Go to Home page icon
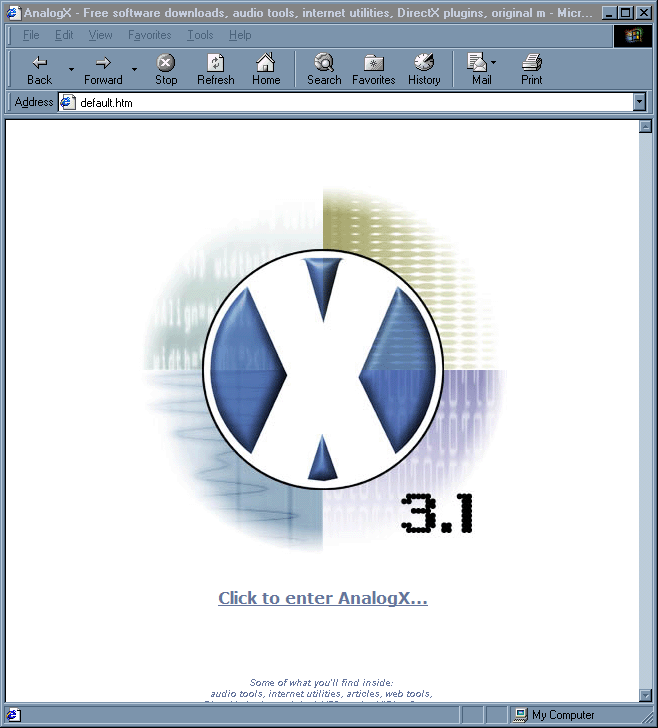This screenshot has height=728, width=658. (x=265, y=63)
